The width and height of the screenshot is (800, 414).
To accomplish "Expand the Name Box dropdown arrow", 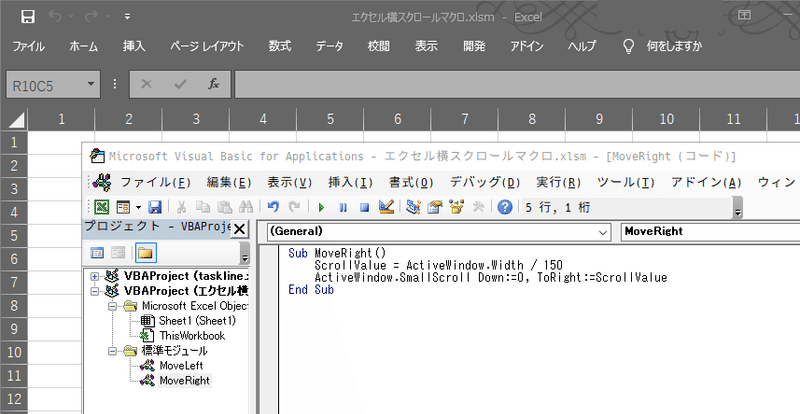I will (x=91, y=84).
